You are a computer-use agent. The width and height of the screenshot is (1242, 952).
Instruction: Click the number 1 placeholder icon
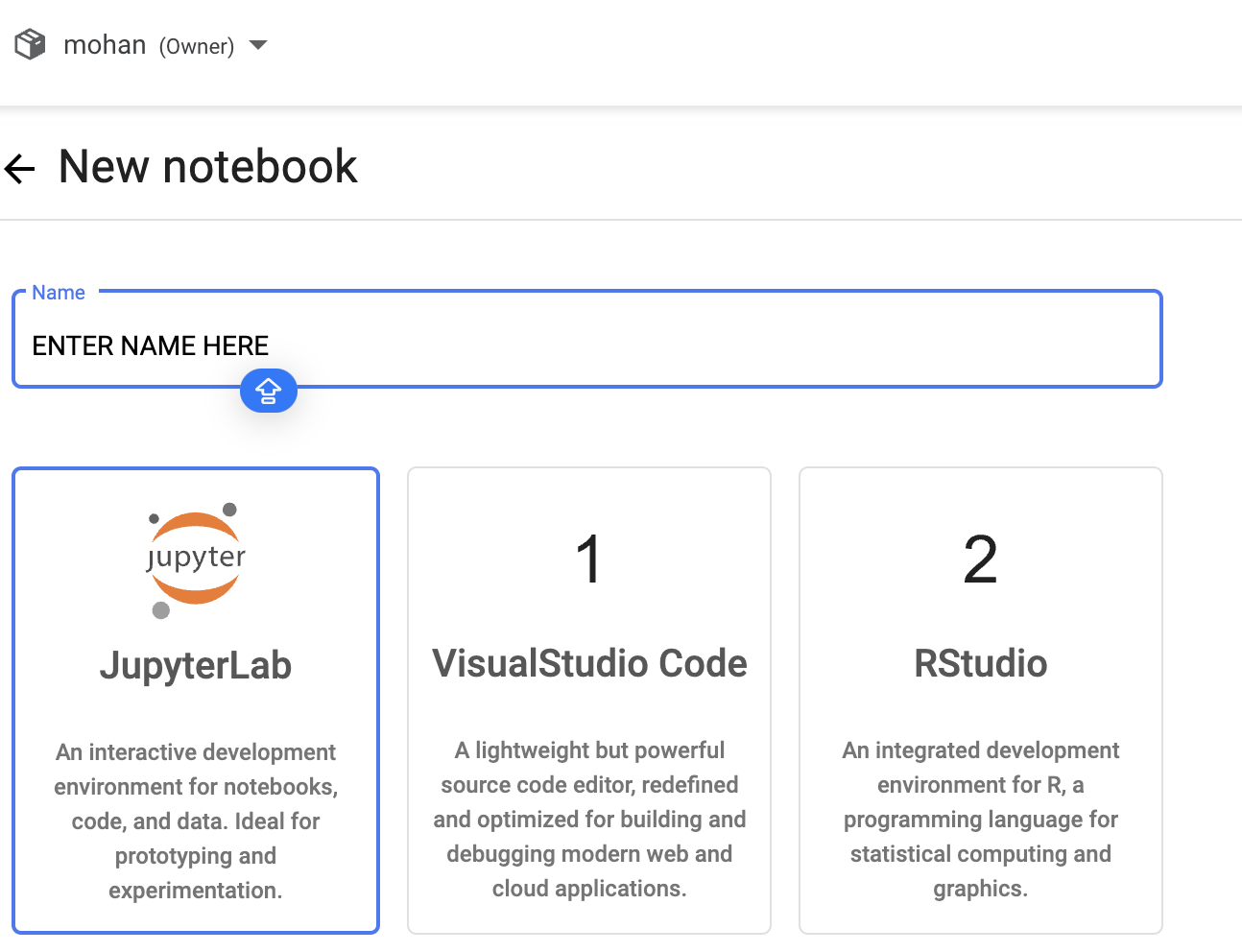pos(589,559)
